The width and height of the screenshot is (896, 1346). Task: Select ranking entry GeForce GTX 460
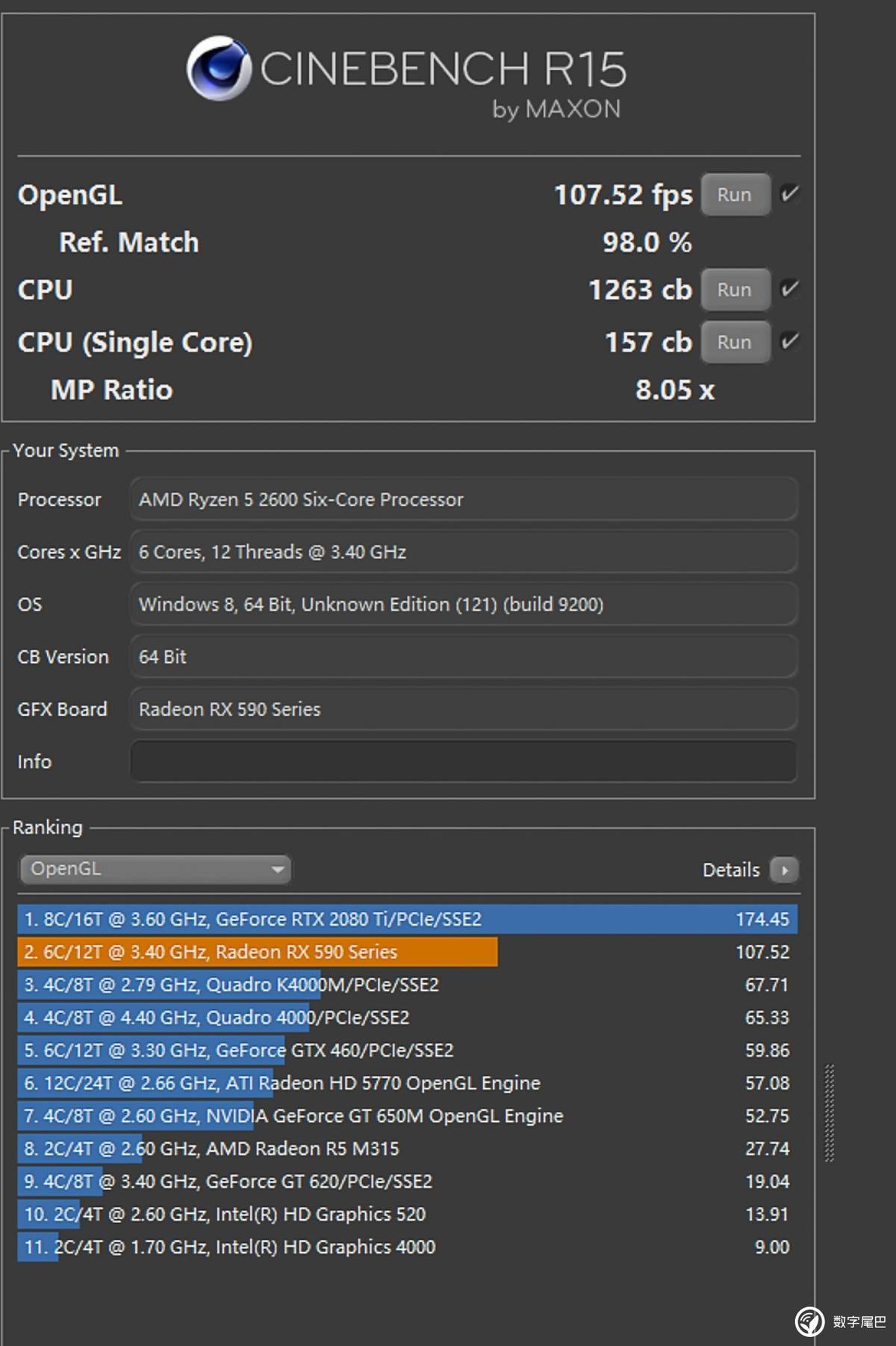[408, 1050]
